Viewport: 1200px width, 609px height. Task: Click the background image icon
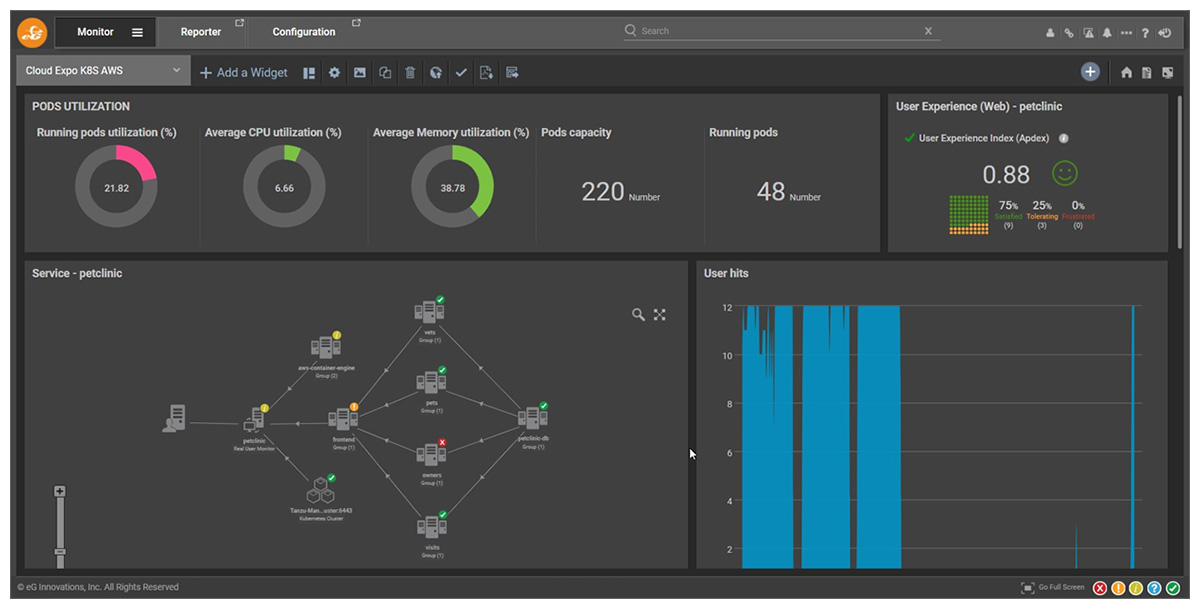[x=360, y=72]
